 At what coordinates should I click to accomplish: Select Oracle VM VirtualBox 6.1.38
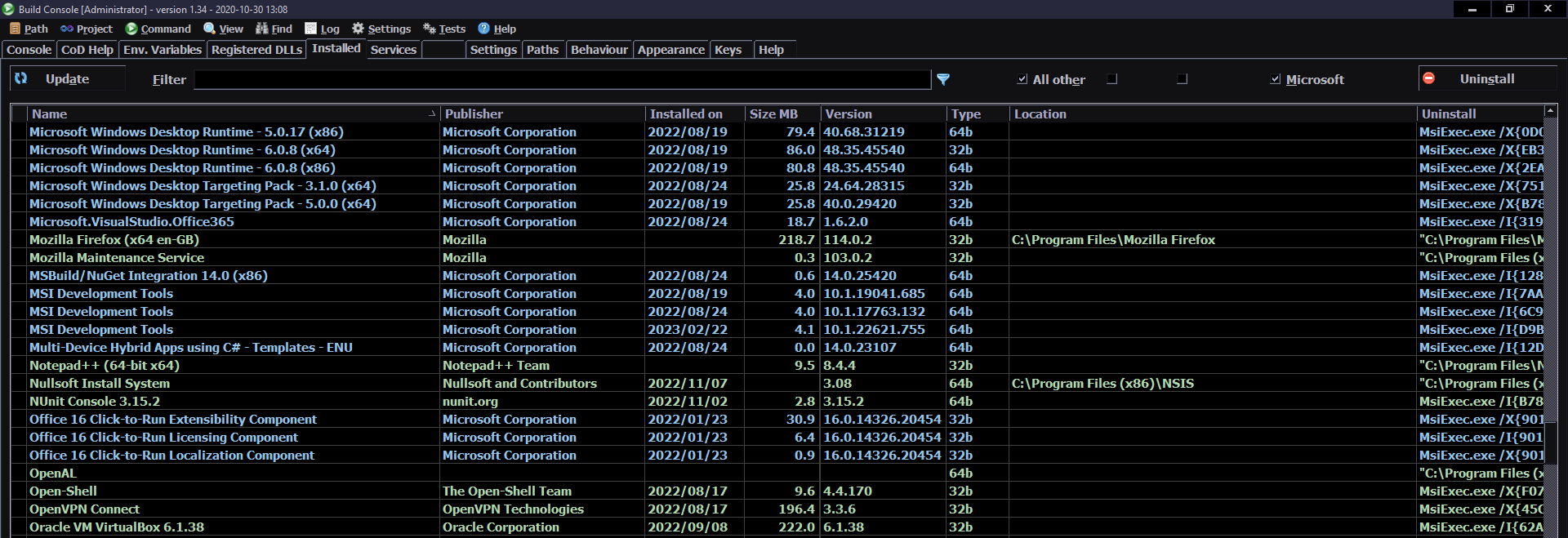[x=117, y=527]
